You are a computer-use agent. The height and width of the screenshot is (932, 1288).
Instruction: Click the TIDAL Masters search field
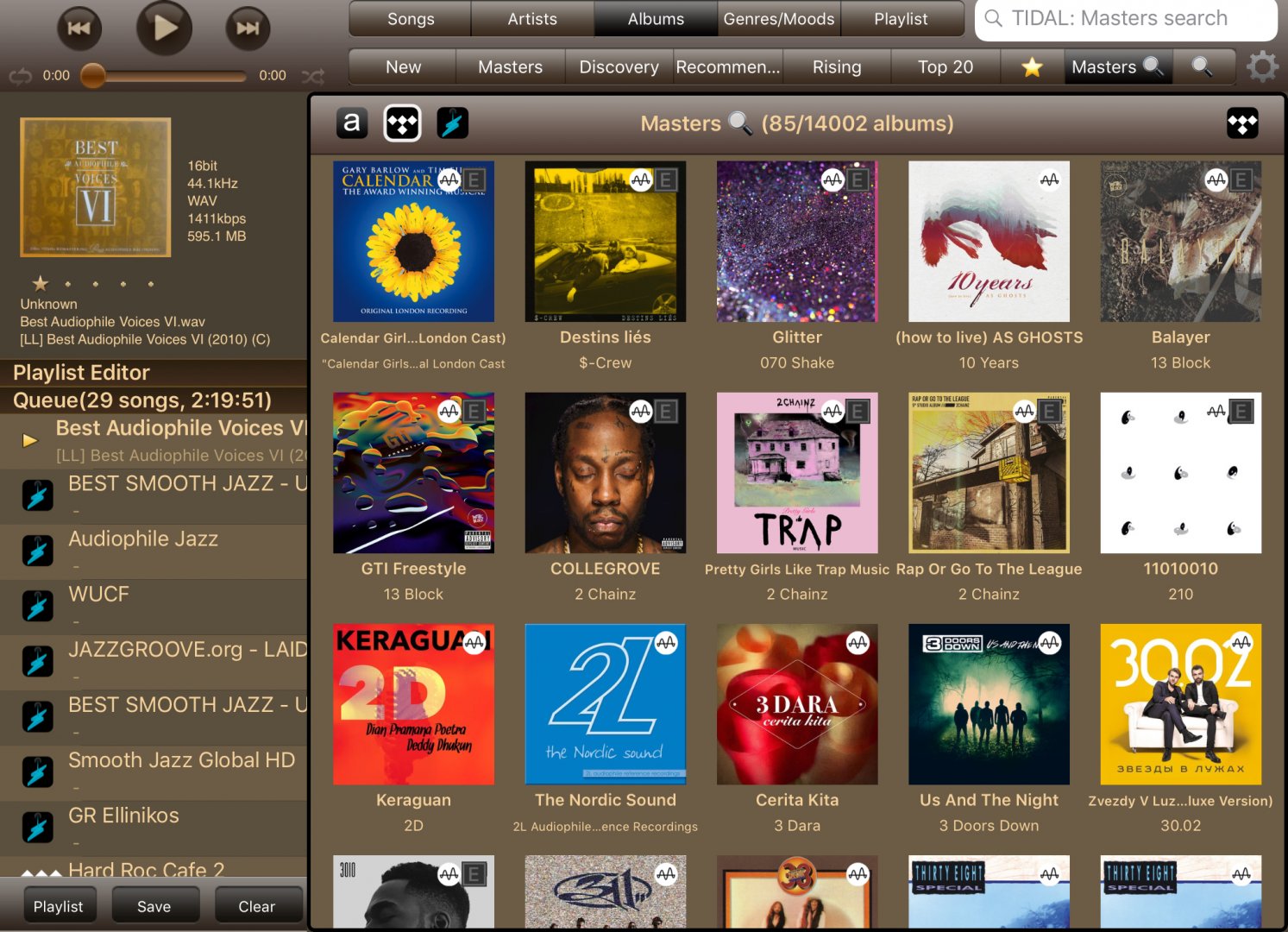[x=1126, y=19]
